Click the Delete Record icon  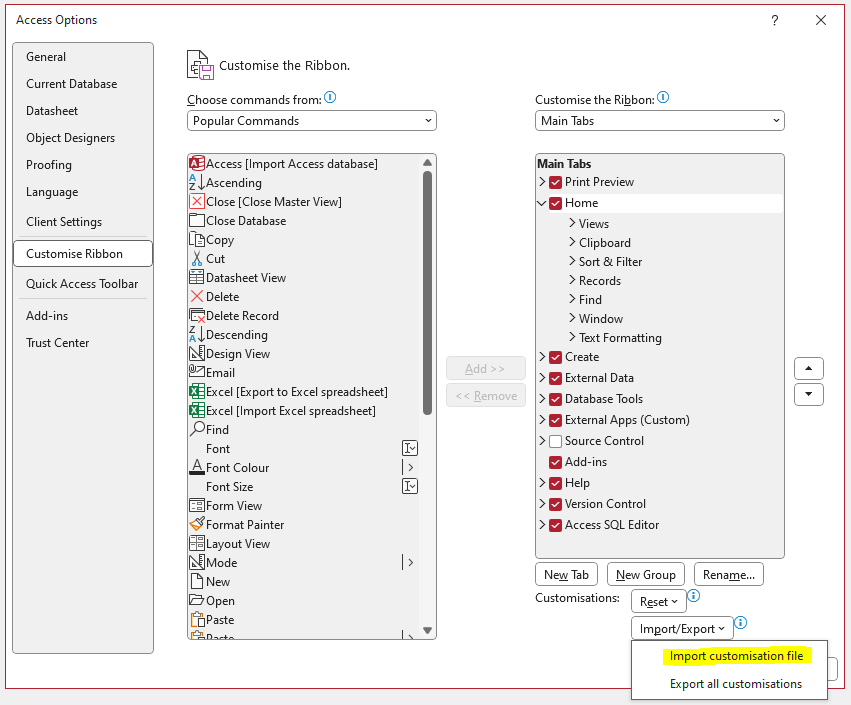pyautogui.click(x=196, y=315)
